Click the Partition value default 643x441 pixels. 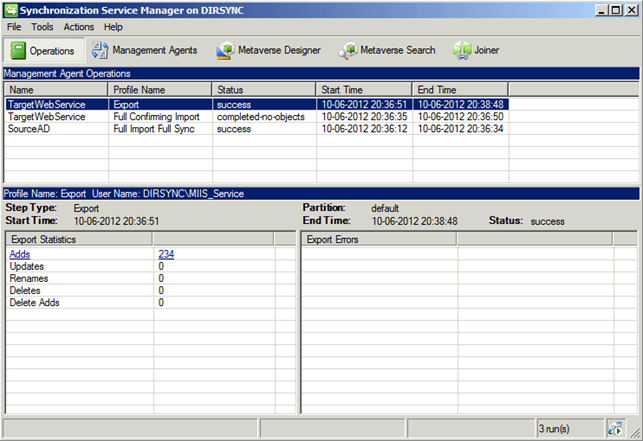385,208
